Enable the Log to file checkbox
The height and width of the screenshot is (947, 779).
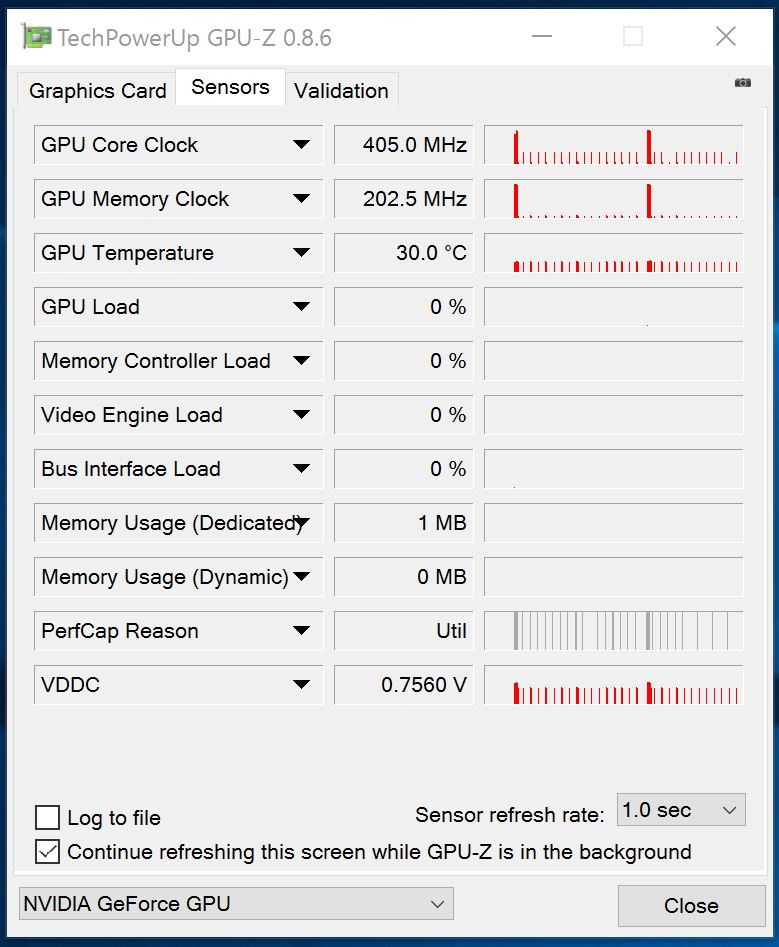click(x=47, y=818)
